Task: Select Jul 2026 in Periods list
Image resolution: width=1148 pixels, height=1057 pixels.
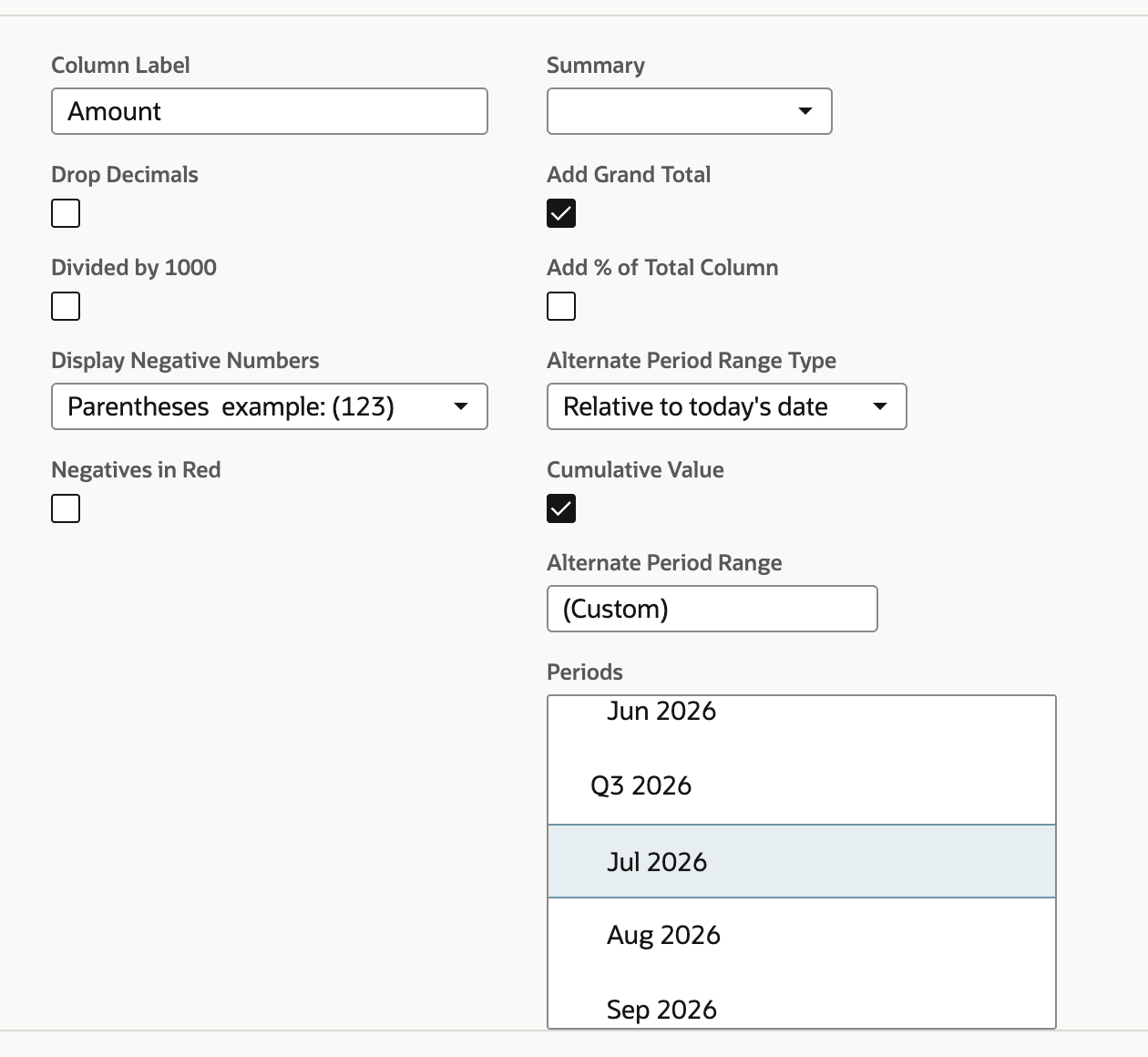Action: pyautogui.click(x=802, y=861)
